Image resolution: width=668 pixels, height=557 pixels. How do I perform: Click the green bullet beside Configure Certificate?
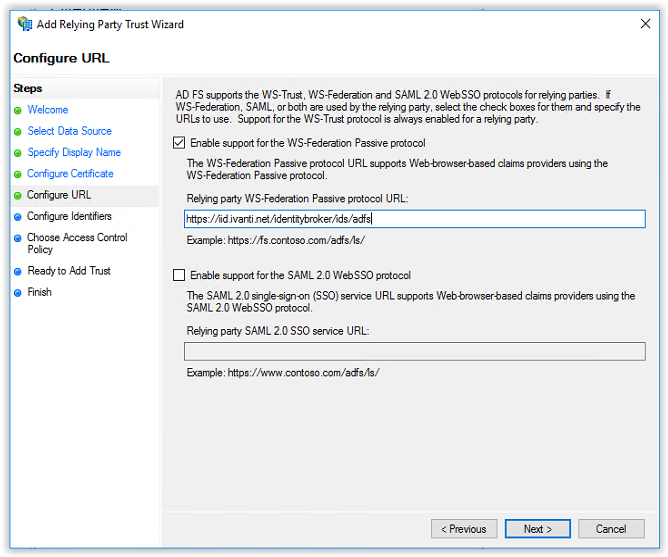click(17, 175)
